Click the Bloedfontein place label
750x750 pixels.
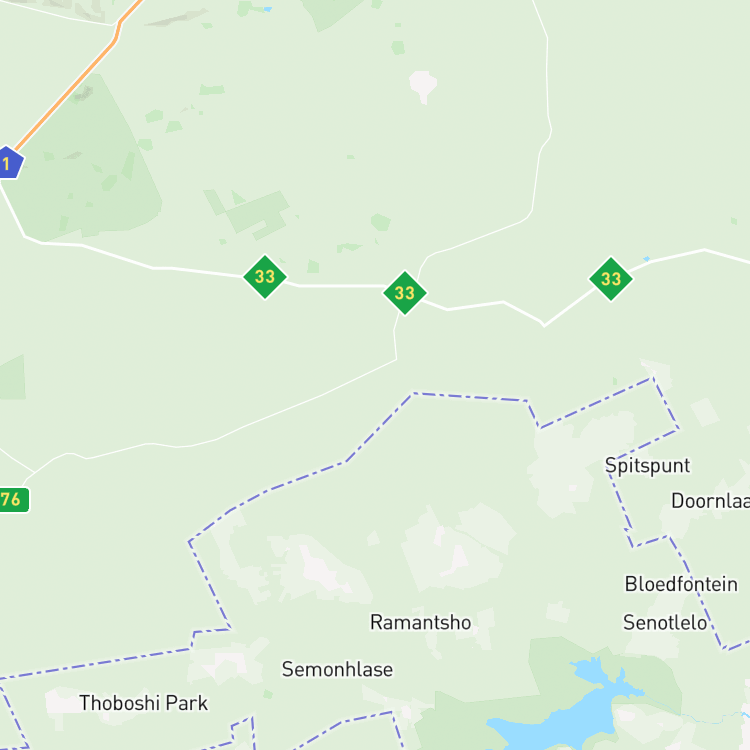click(681, 584)
